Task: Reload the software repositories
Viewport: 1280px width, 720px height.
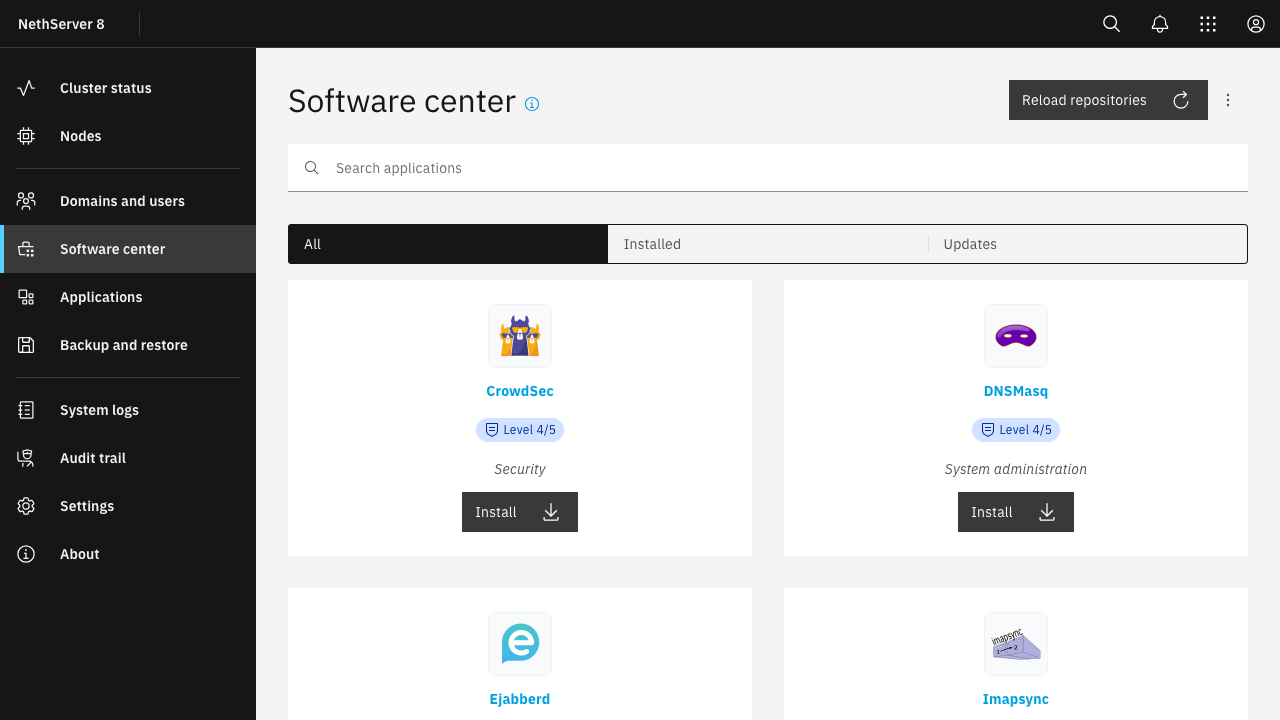Action: click(1108, 100)
